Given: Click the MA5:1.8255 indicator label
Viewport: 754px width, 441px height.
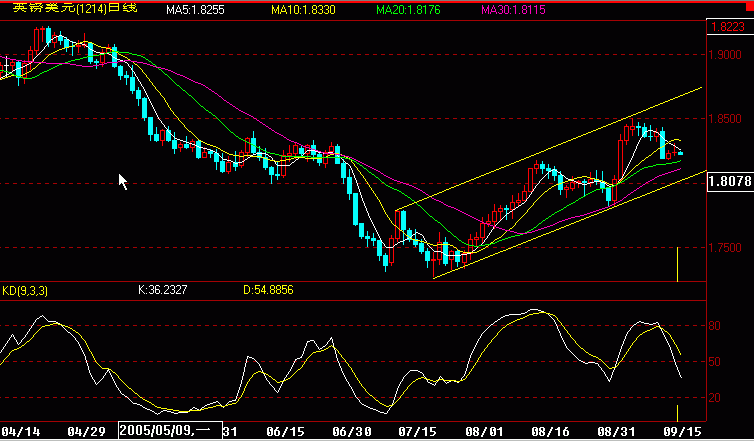Looking at the screenshot, I should [x=195, y=10].
